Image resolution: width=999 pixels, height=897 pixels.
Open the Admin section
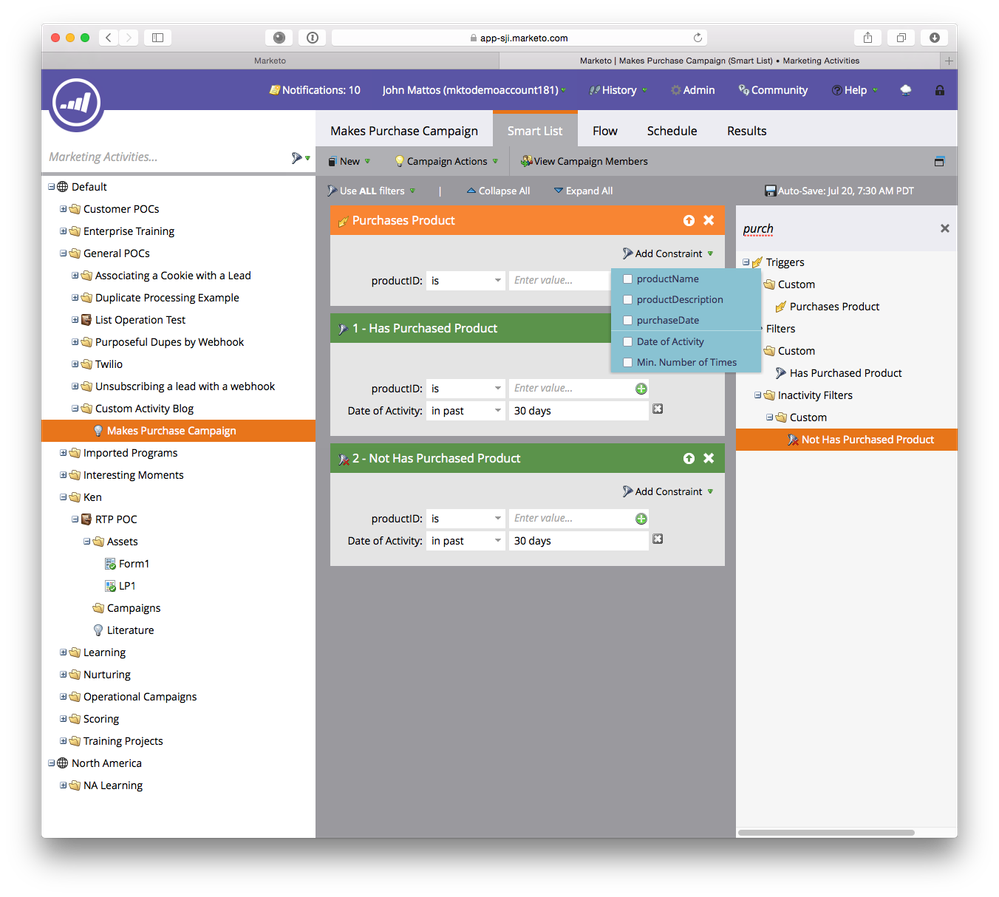click(693, 90)
